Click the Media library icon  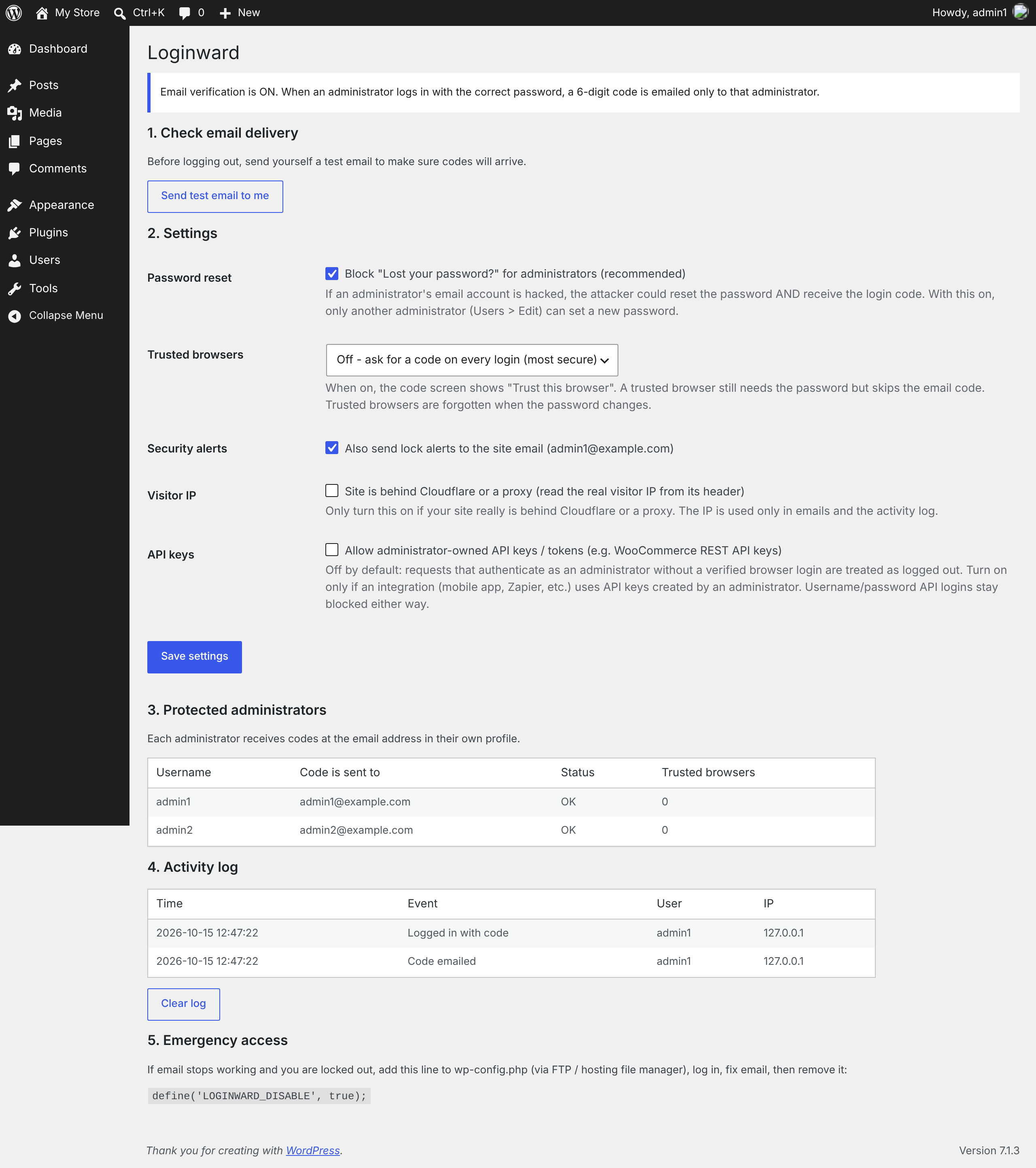coord(15,113)
